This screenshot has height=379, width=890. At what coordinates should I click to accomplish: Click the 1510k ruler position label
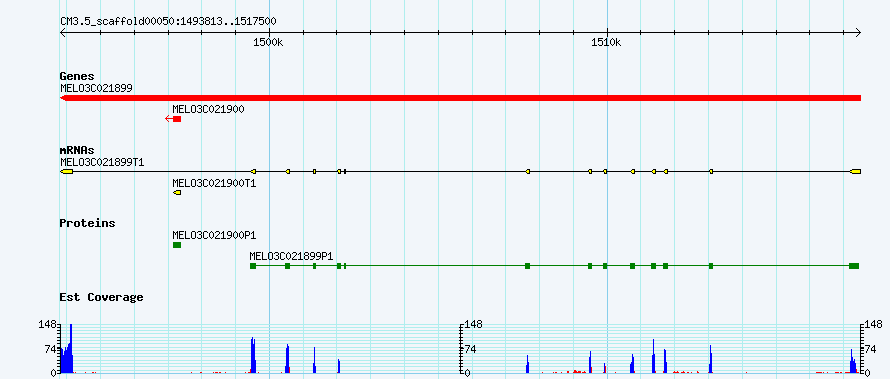coord(606,42)
